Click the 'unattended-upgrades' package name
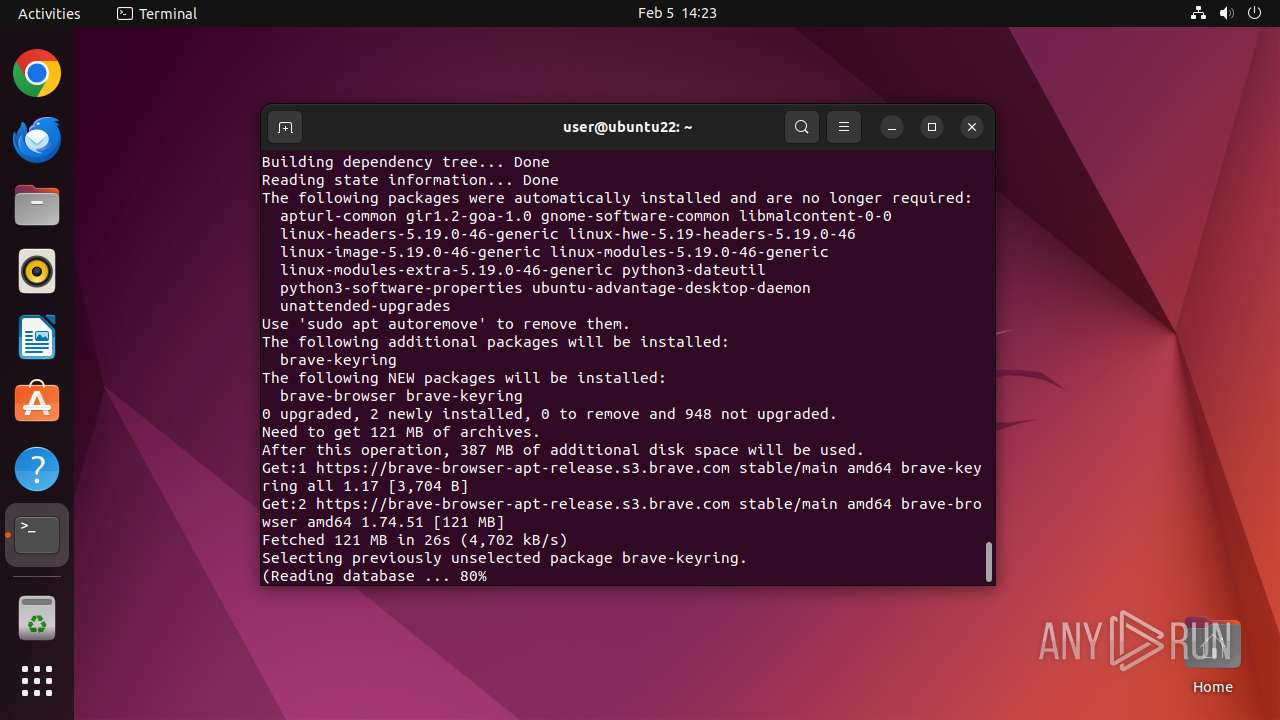The height and width of the screenshot is (720, 1280). [365, 306]
